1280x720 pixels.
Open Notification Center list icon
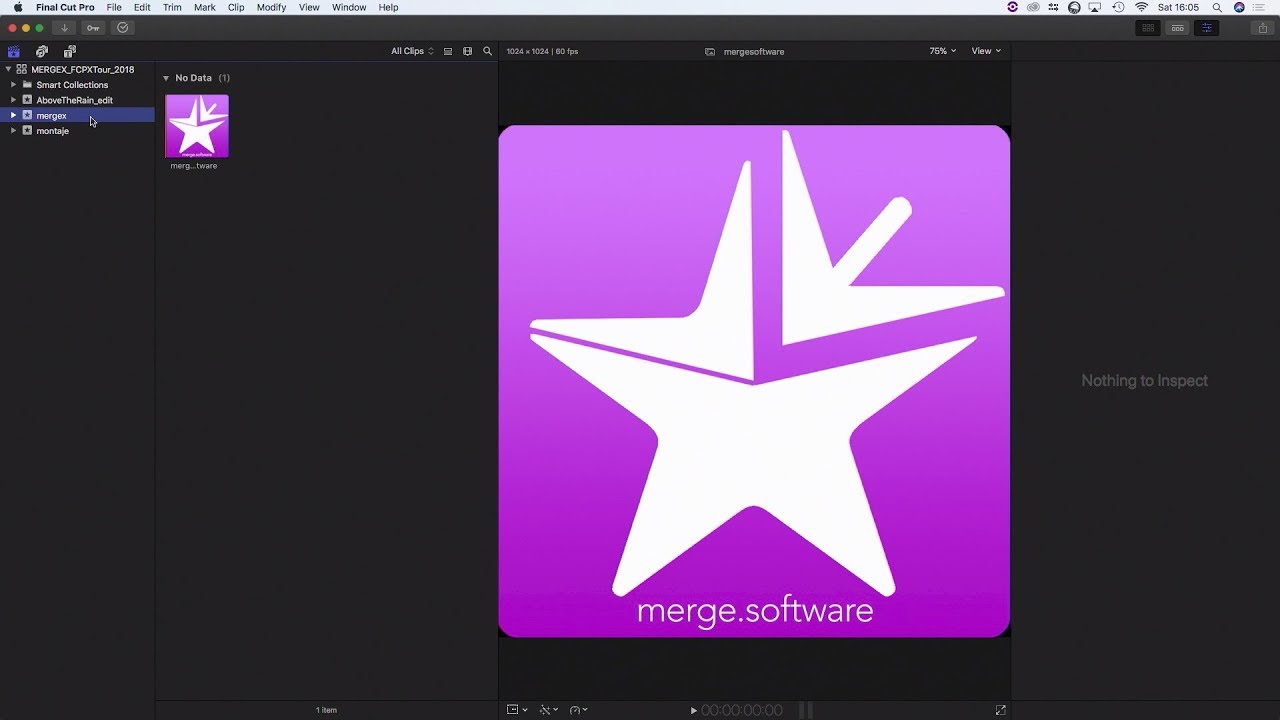pyautogui.click(x=1260, y=7)
